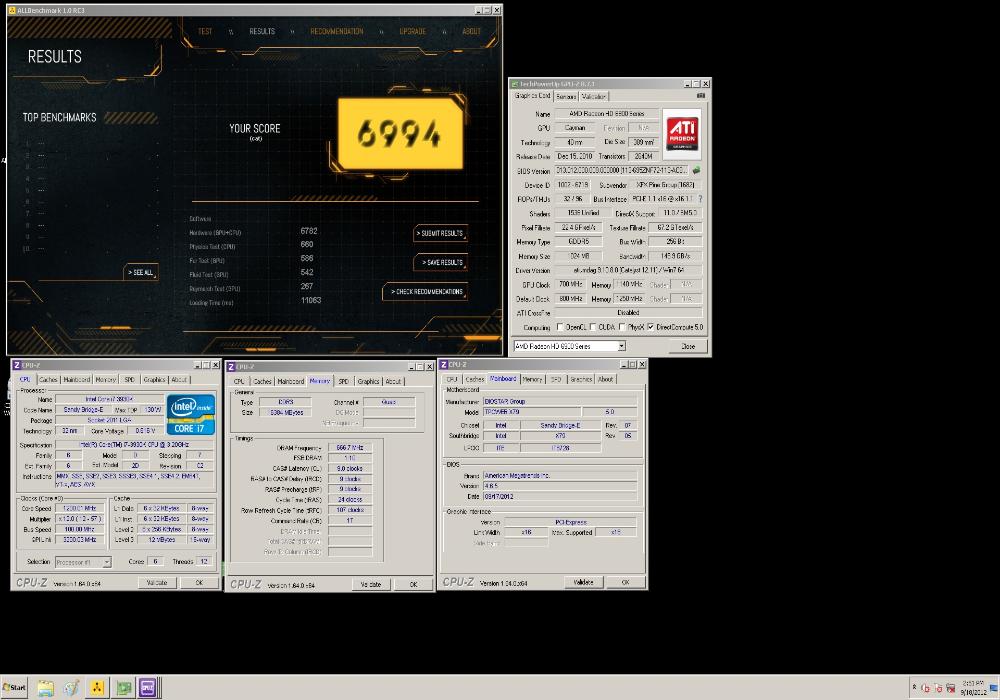The height and width of the screenshot is (700, 1000).
Task: Click OK in CPU-Z Mainboard window
Action: (x=625, y=582)
